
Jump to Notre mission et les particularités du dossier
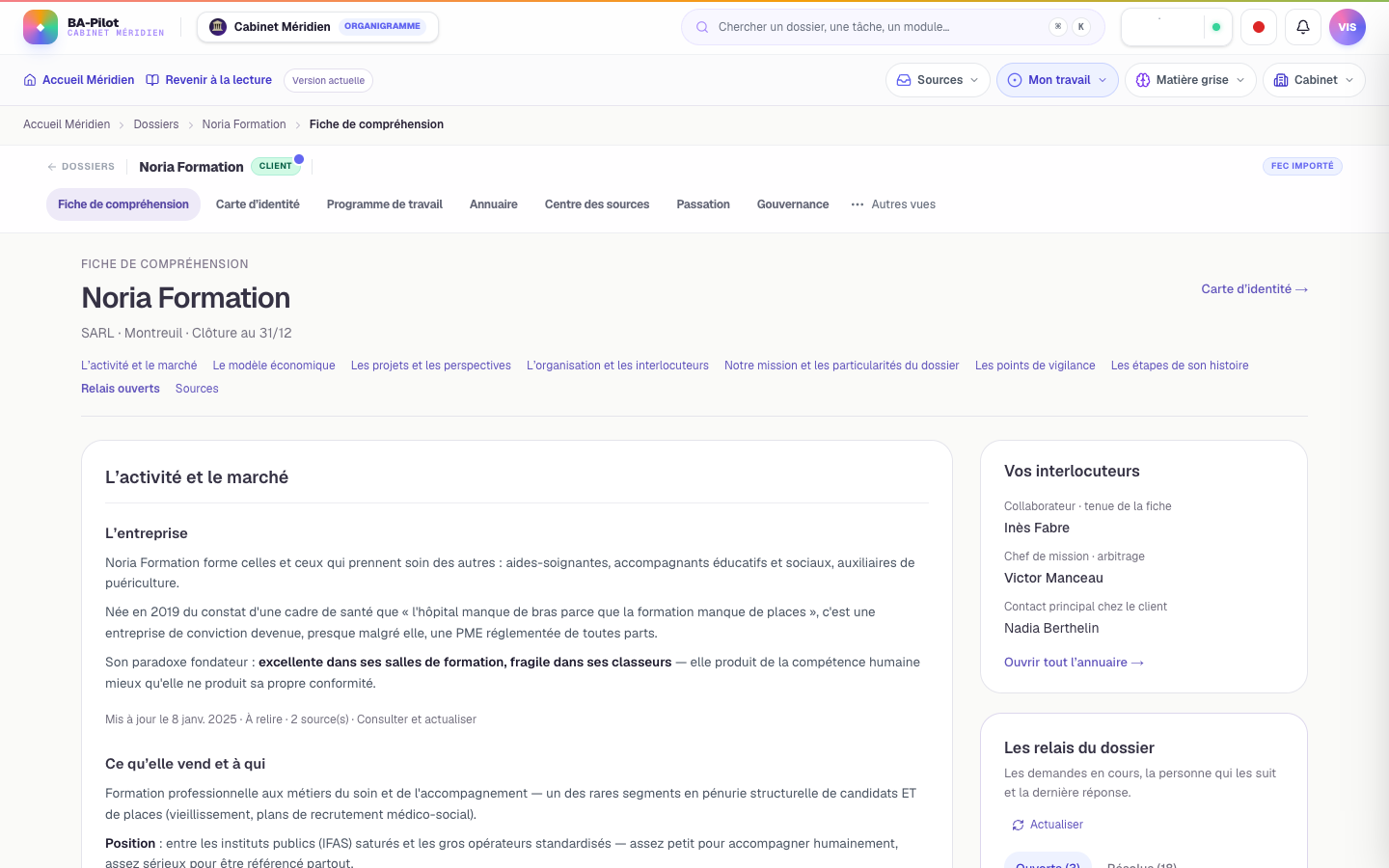(x=842, y=366)
